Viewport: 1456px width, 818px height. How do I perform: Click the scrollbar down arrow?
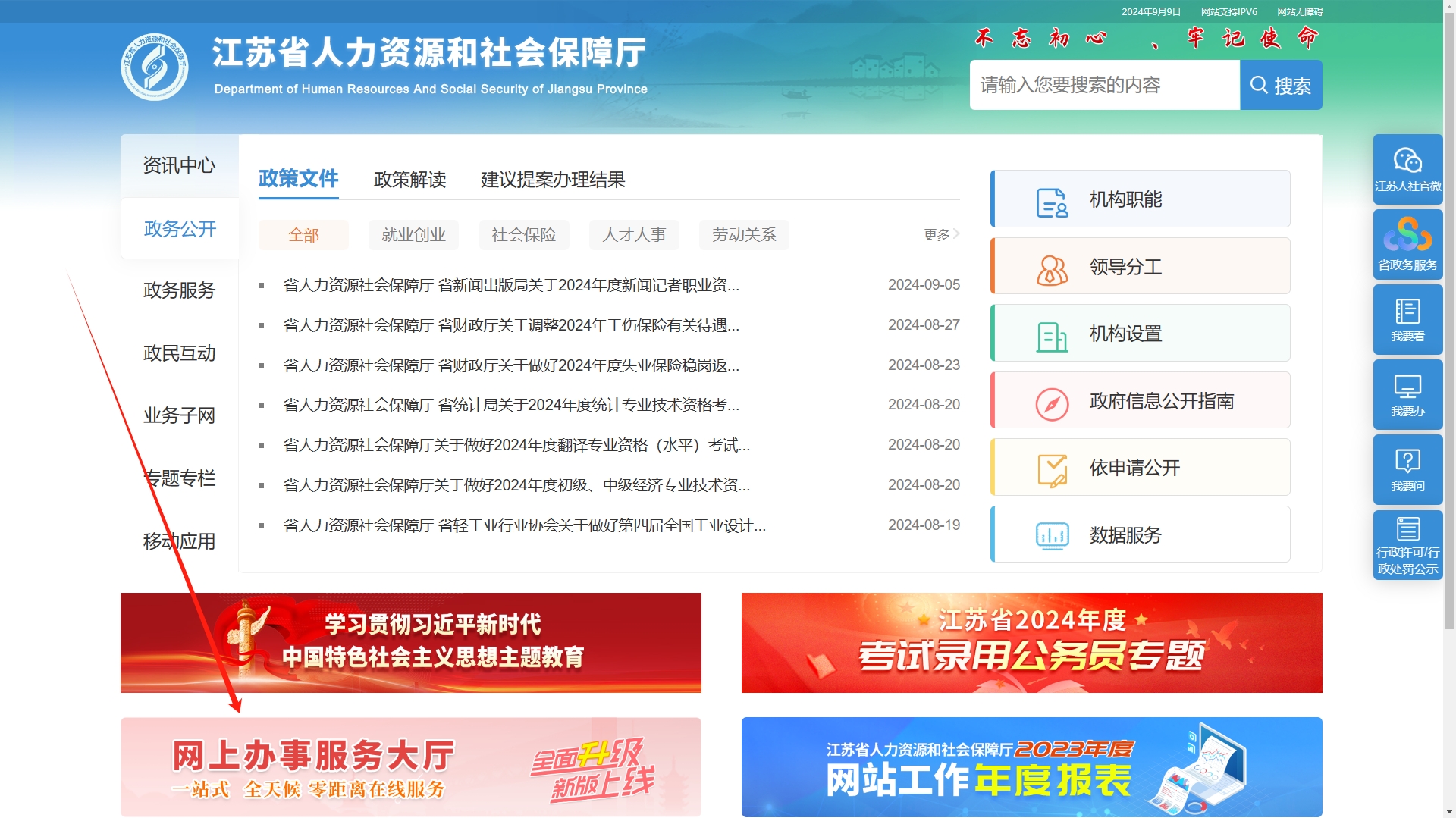pyautogui.click(x=1449, y=812)
